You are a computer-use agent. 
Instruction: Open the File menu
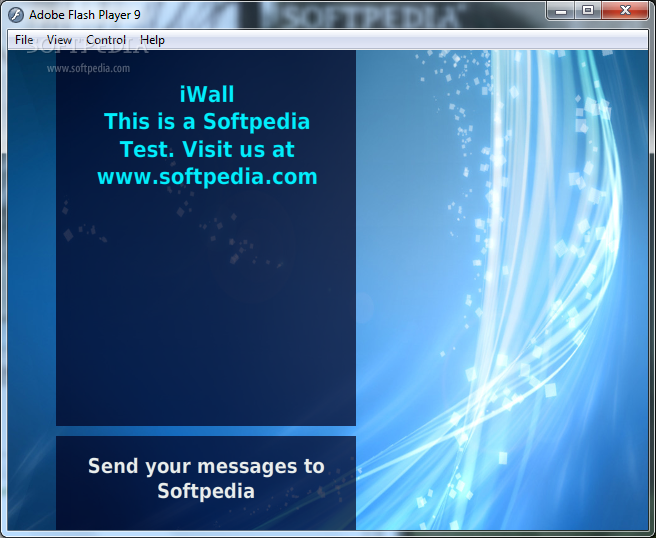tap(24, 40)
